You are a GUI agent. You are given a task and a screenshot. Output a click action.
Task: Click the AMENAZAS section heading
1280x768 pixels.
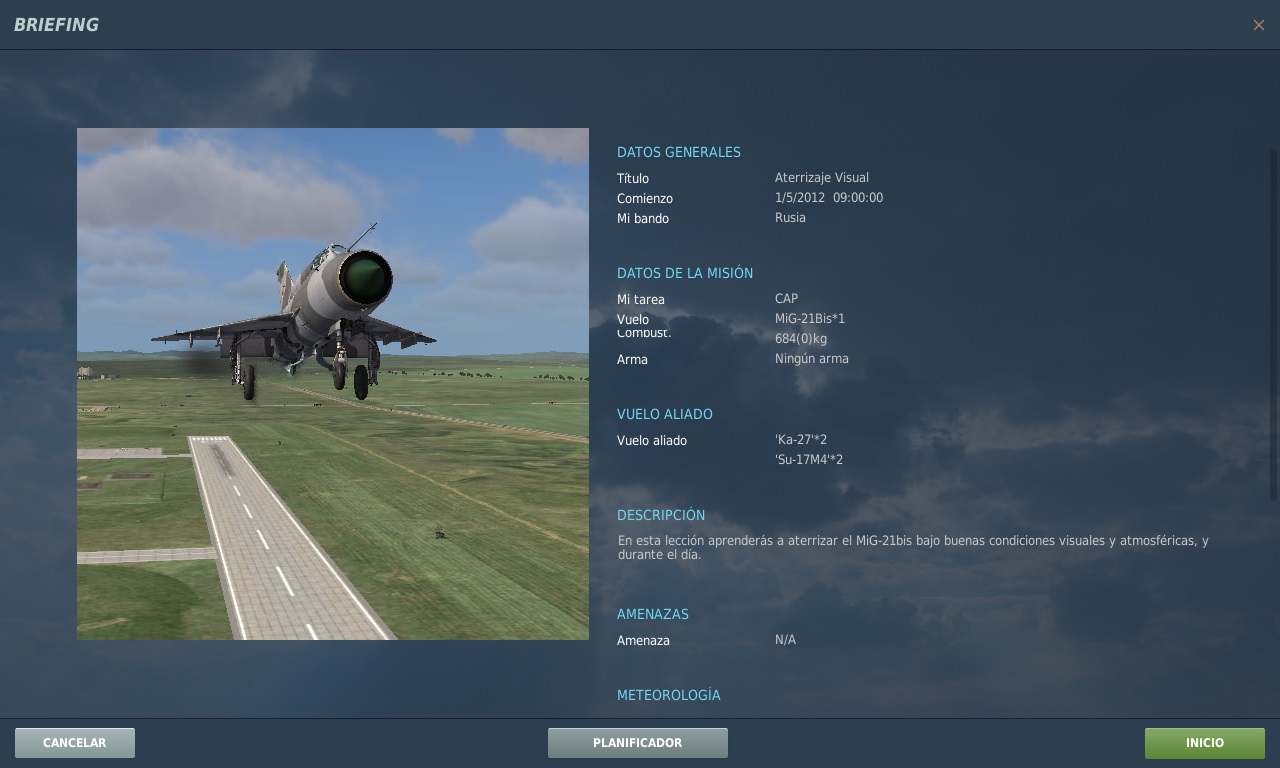pos(652,614)
